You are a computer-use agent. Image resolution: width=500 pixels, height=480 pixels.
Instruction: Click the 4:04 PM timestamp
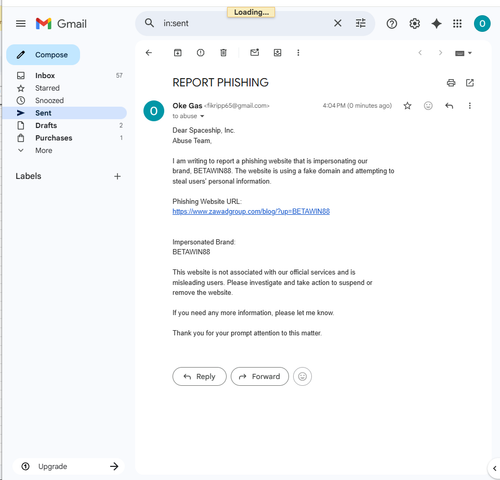tap(357, 106)
